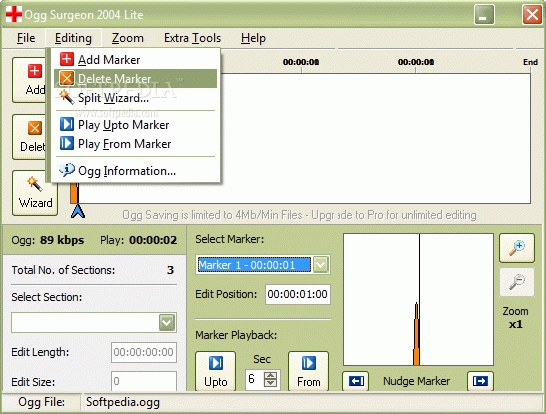
Task: Expand the Select Section dropdown arrow
Action: pyautogui.click(x=167, y=322)
